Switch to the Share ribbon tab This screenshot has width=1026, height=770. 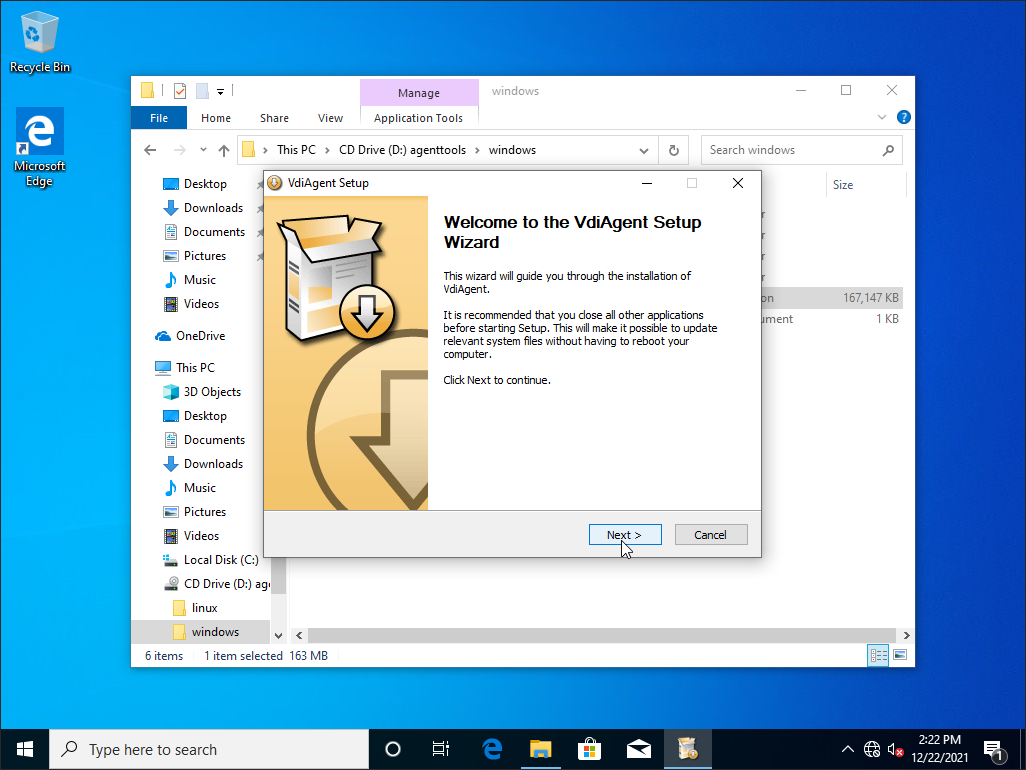[x=274, y=118]
